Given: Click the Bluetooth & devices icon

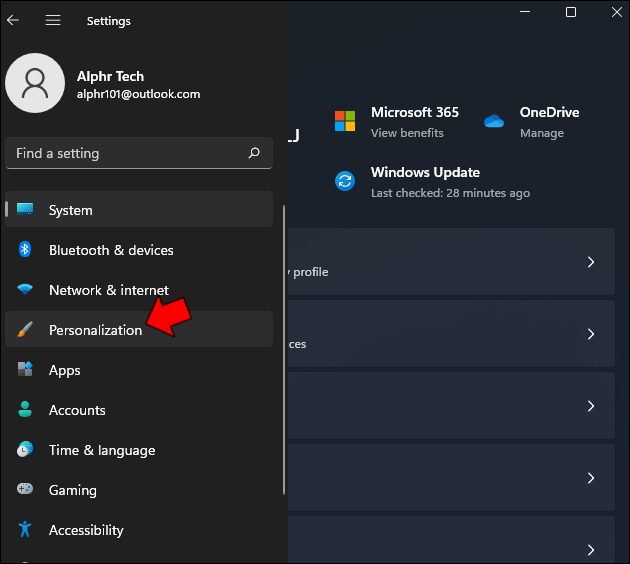Looking at the screenshot, I should click(26, 250).
